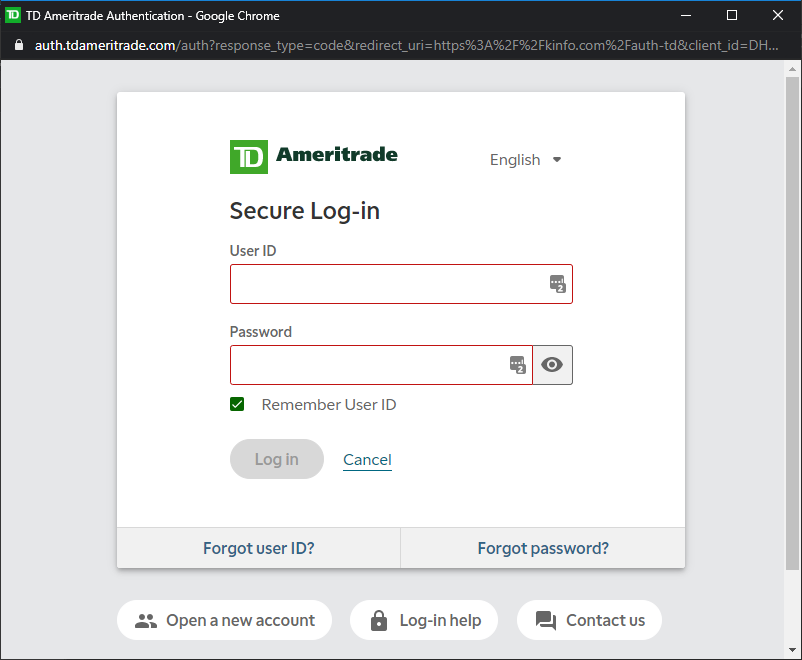Maximize the Chrome window
The height and width of the screenshot is (660, 802).
[x=732, y=15]
